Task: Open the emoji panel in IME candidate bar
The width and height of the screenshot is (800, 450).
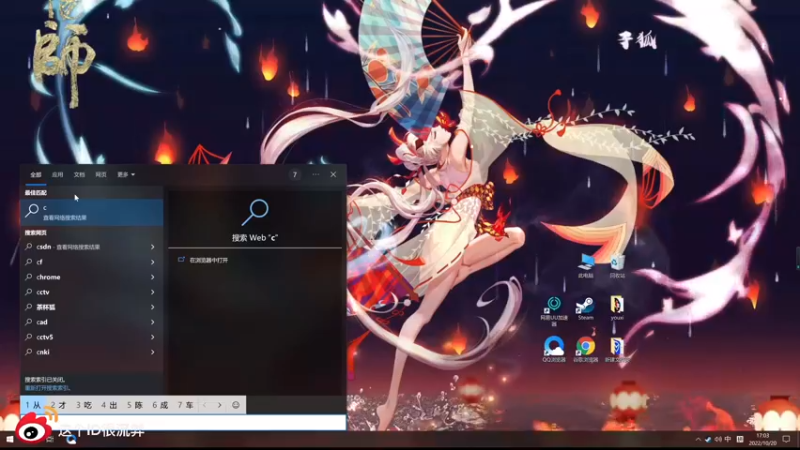Action: [x=236, y=405]
